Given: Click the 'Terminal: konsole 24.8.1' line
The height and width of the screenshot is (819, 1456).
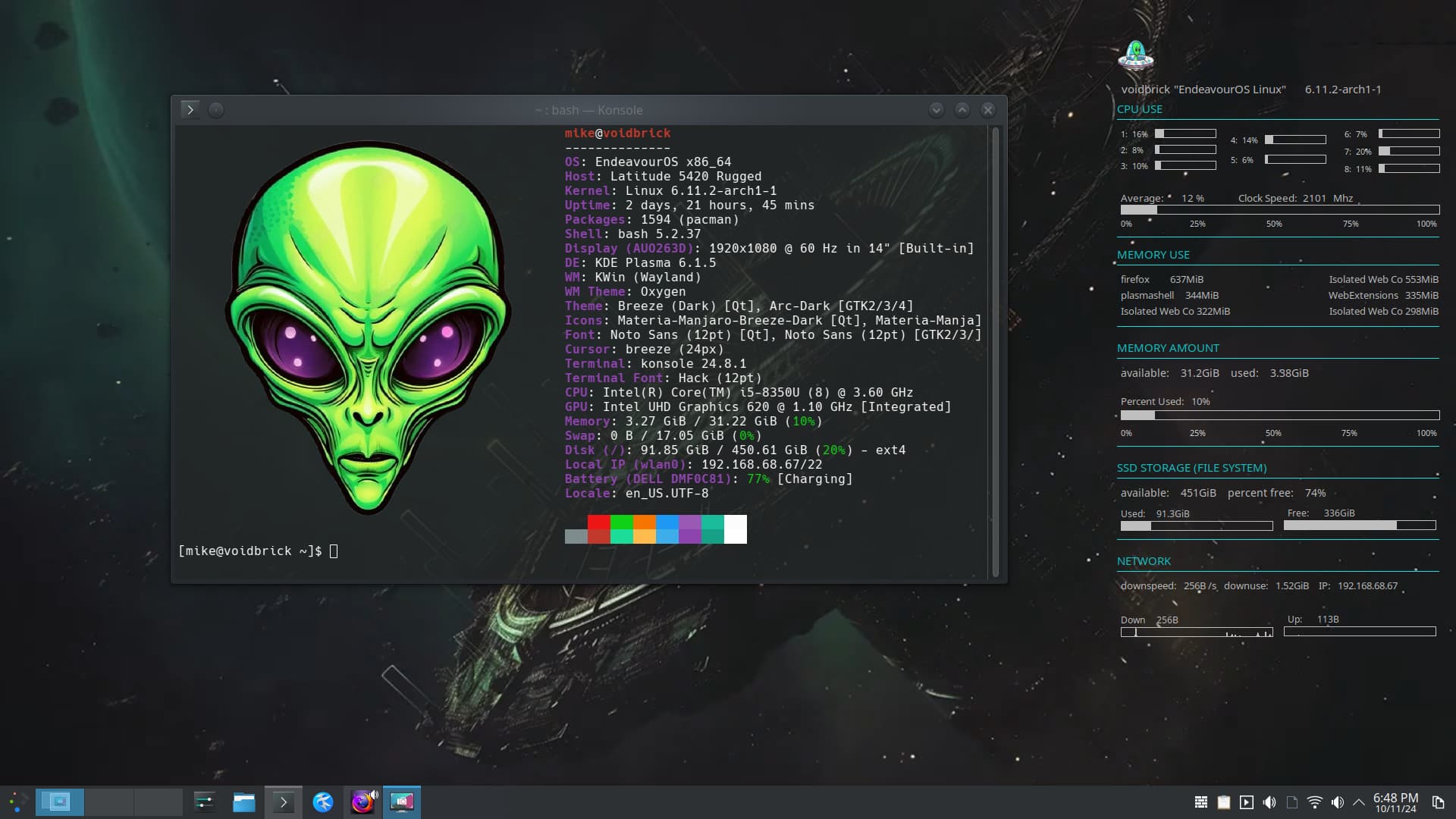Looking at the screenshot, I should [655, 364].
